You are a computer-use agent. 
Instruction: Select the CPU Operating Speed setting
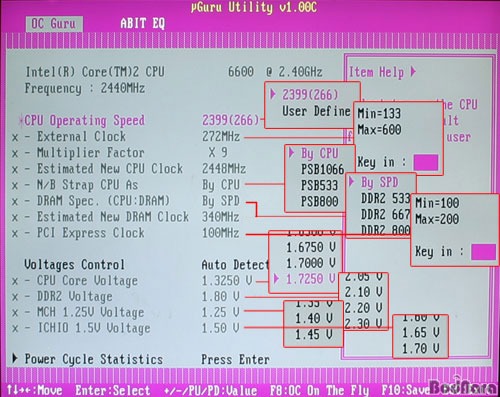(85, 120)
